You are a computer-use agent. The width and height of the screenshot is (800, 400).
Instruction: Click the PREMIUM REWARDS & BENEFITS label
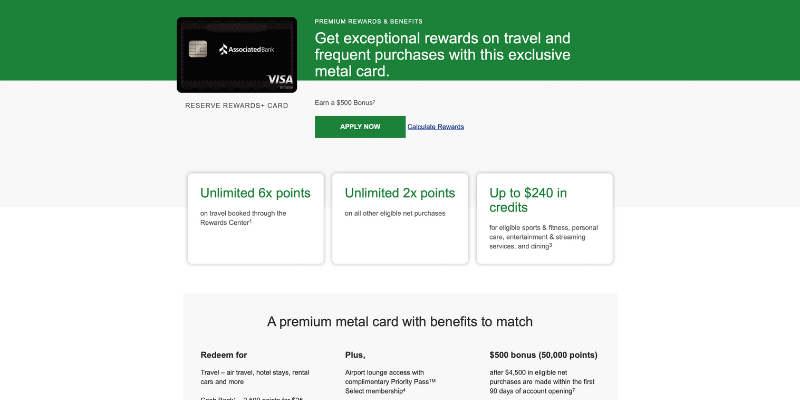point(368,21)
